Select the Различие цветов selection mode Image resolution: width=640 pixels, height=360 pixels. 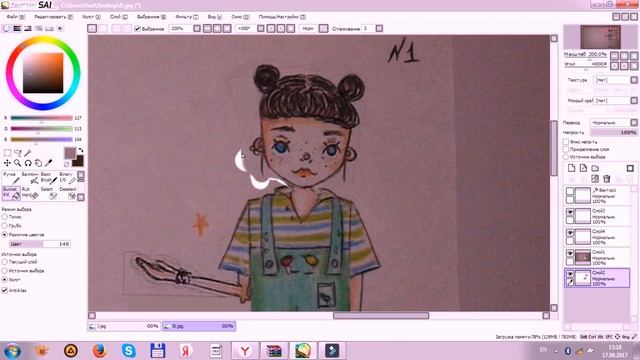tap(4, 235)
